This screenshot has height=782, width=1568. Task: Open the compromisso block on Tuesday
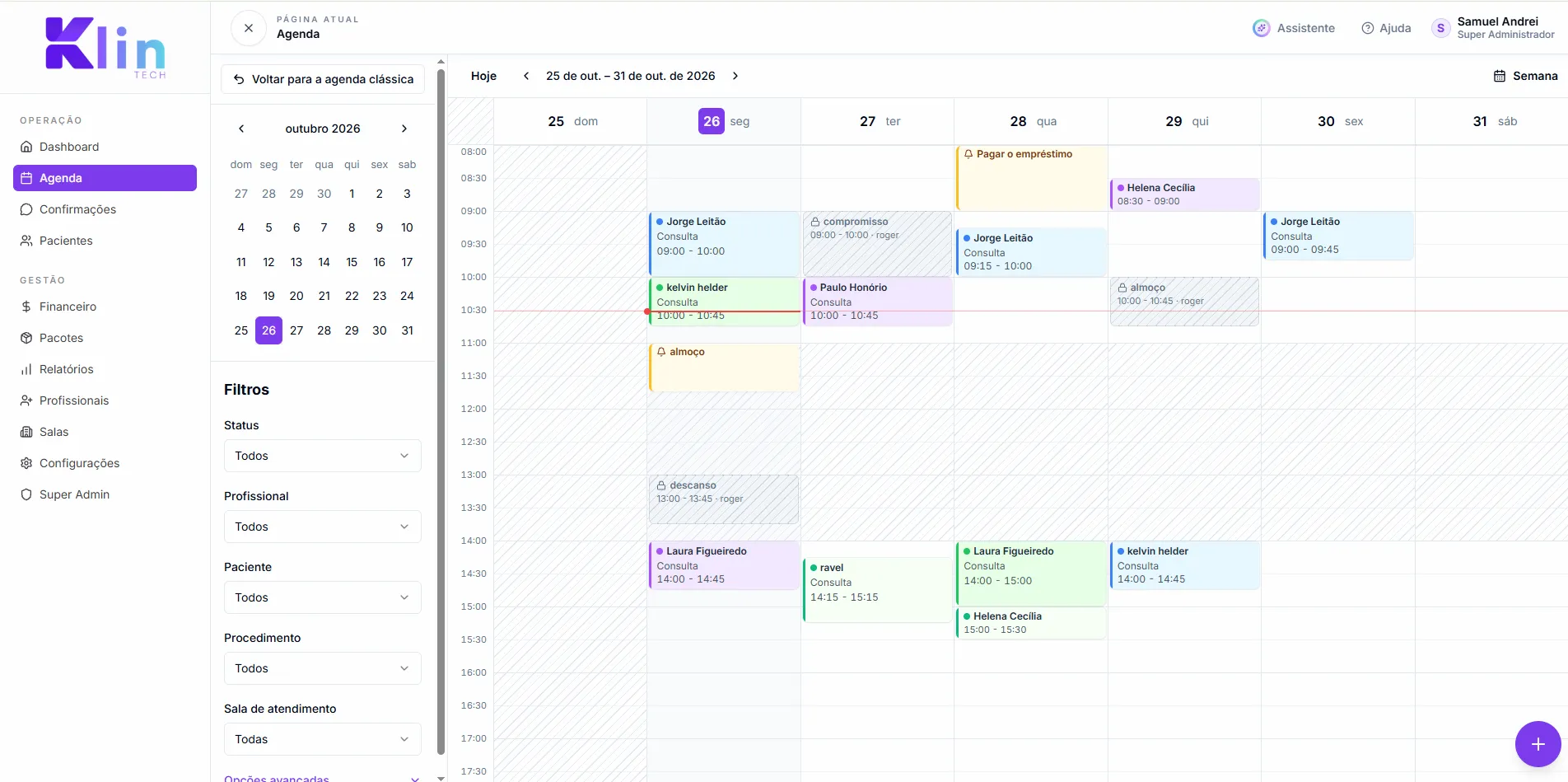coord(877,244)
